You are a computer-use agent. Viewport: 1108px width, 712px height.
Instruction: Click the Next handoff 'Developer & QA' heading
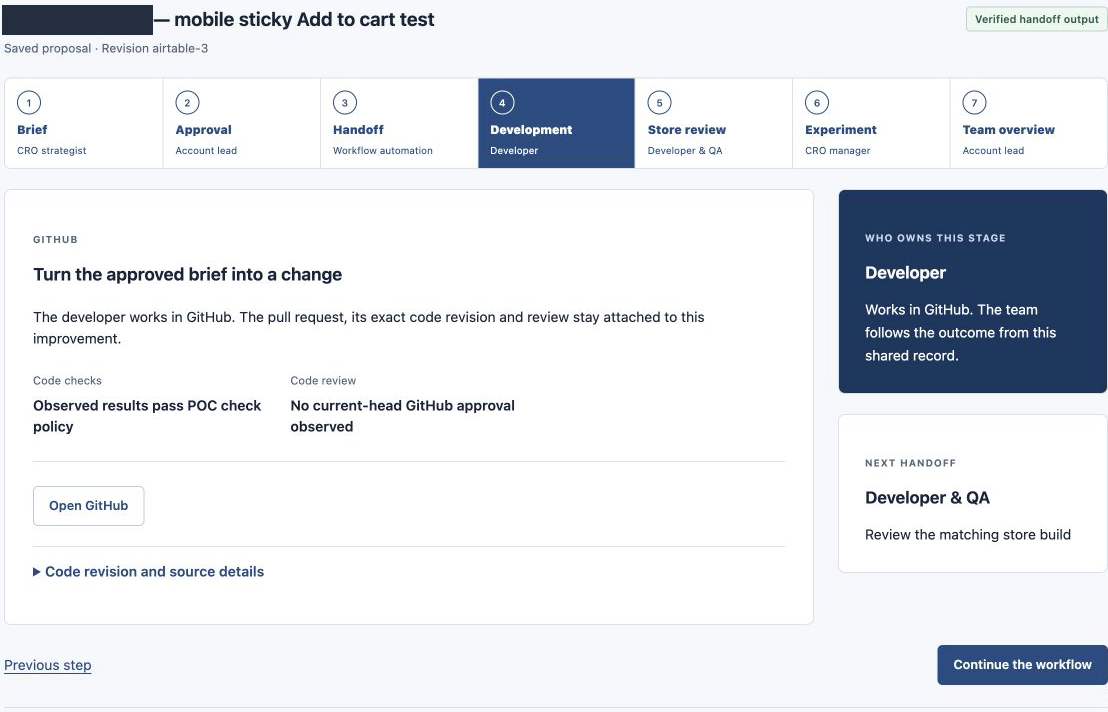click(x=927, y=498)
